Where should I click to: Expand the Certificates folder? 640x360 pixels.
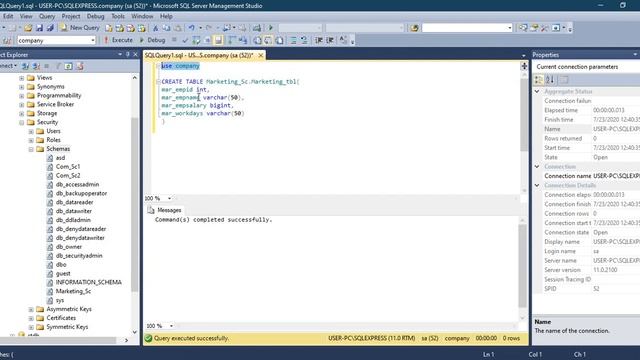(x=31, y=318)
